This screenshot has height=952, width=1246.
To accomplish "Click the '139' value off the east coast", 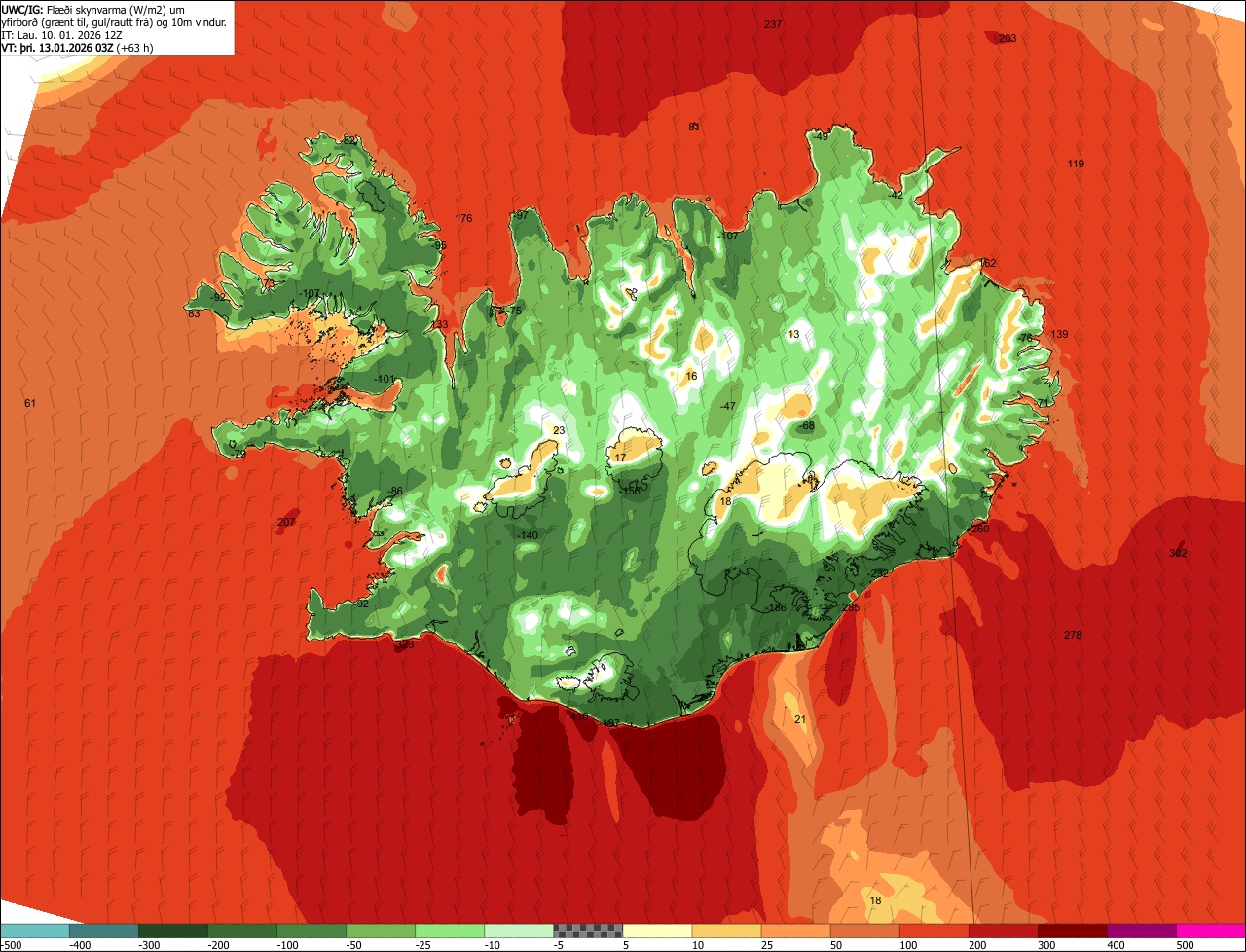I will point(1059,334).
